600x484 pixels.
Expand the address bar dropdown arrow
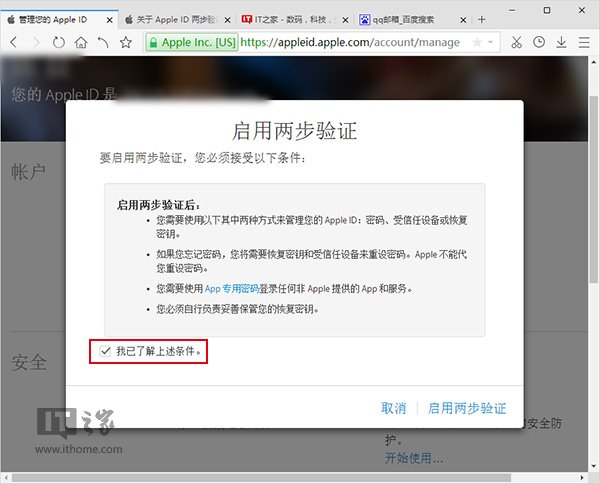coord(491,42)
